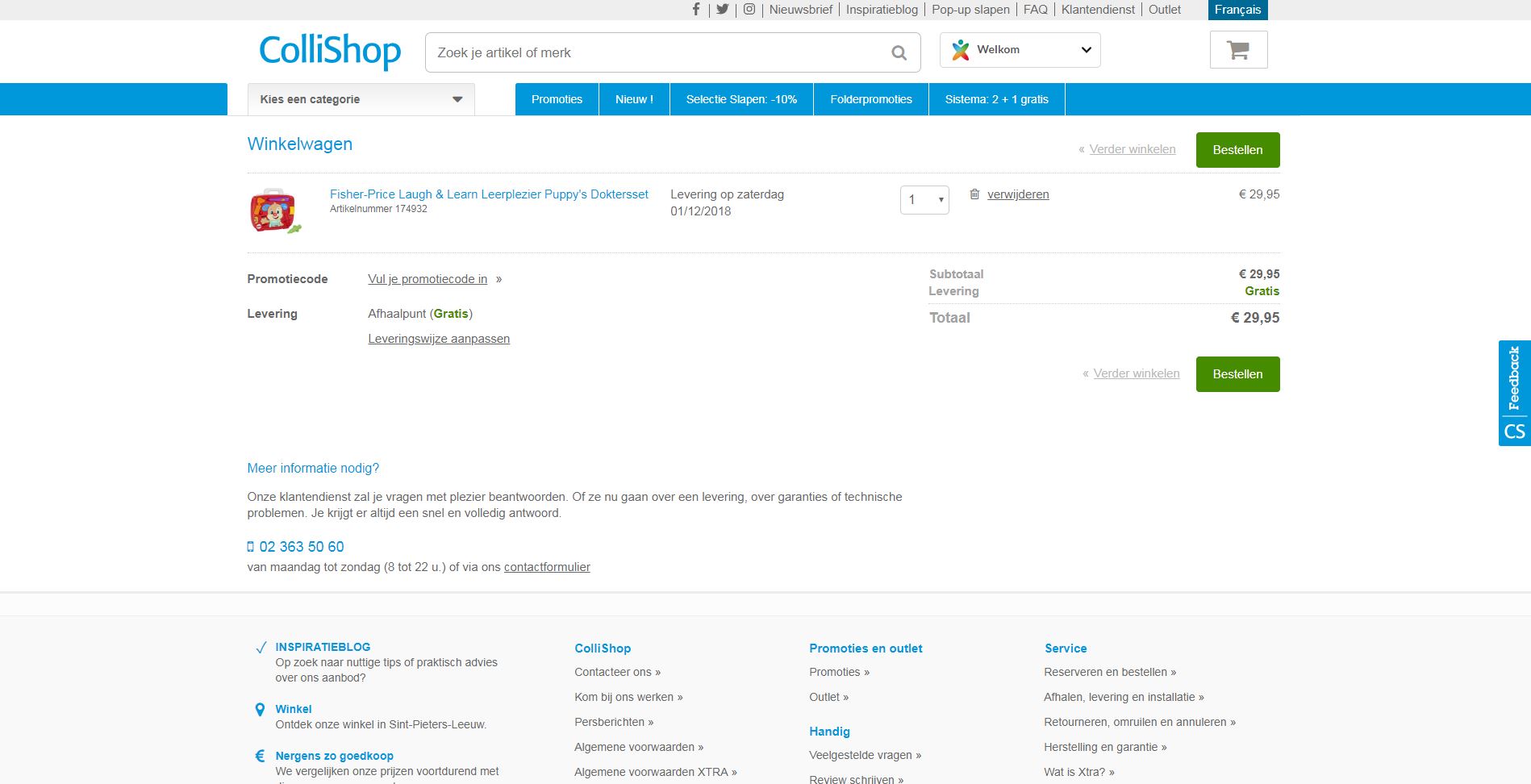
Task: Open the Promoties tab
Action: pyautogui.click(x=557, y=99)
